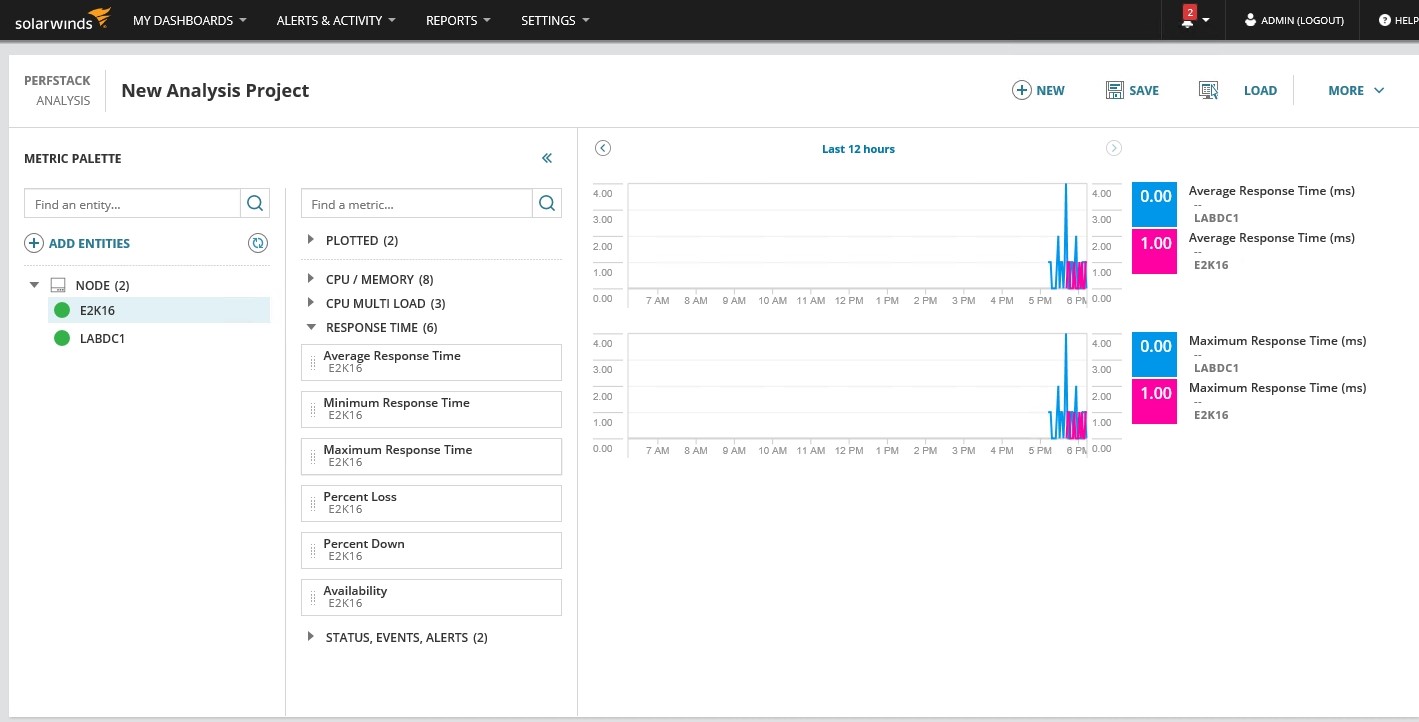Collapse the RESPONSE TIME group
The width and height of the screenshot is (1419, 722).
(x=311, y=327)
